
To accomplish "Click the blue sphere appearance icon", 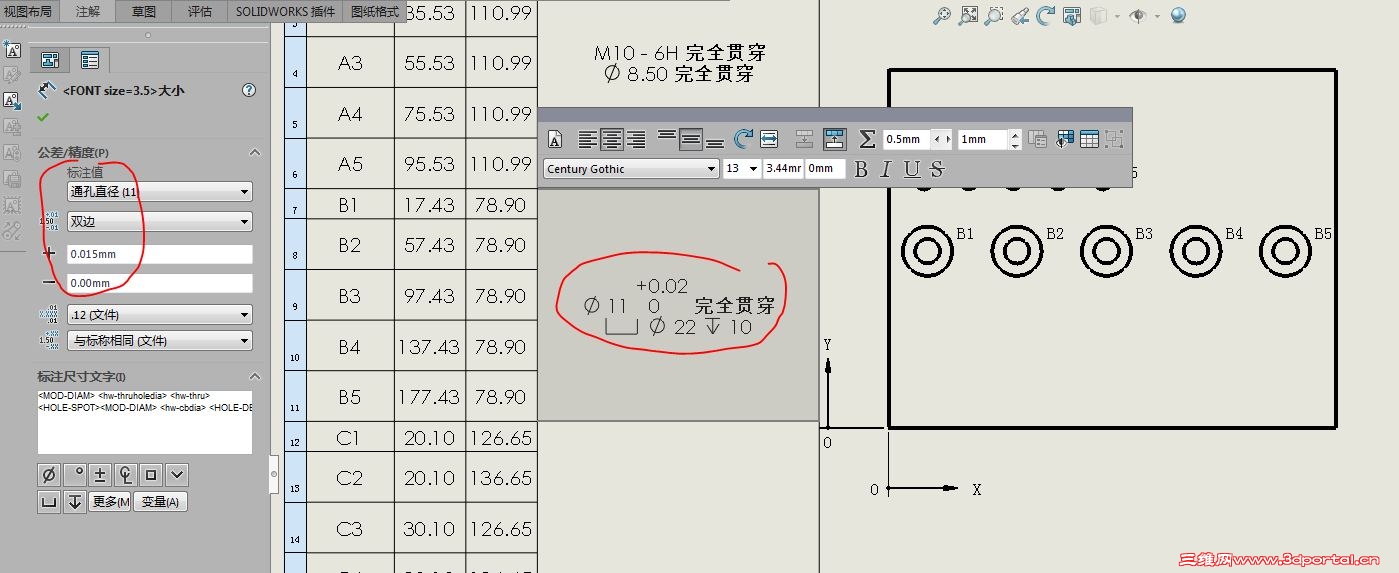I will (1178, 15).
